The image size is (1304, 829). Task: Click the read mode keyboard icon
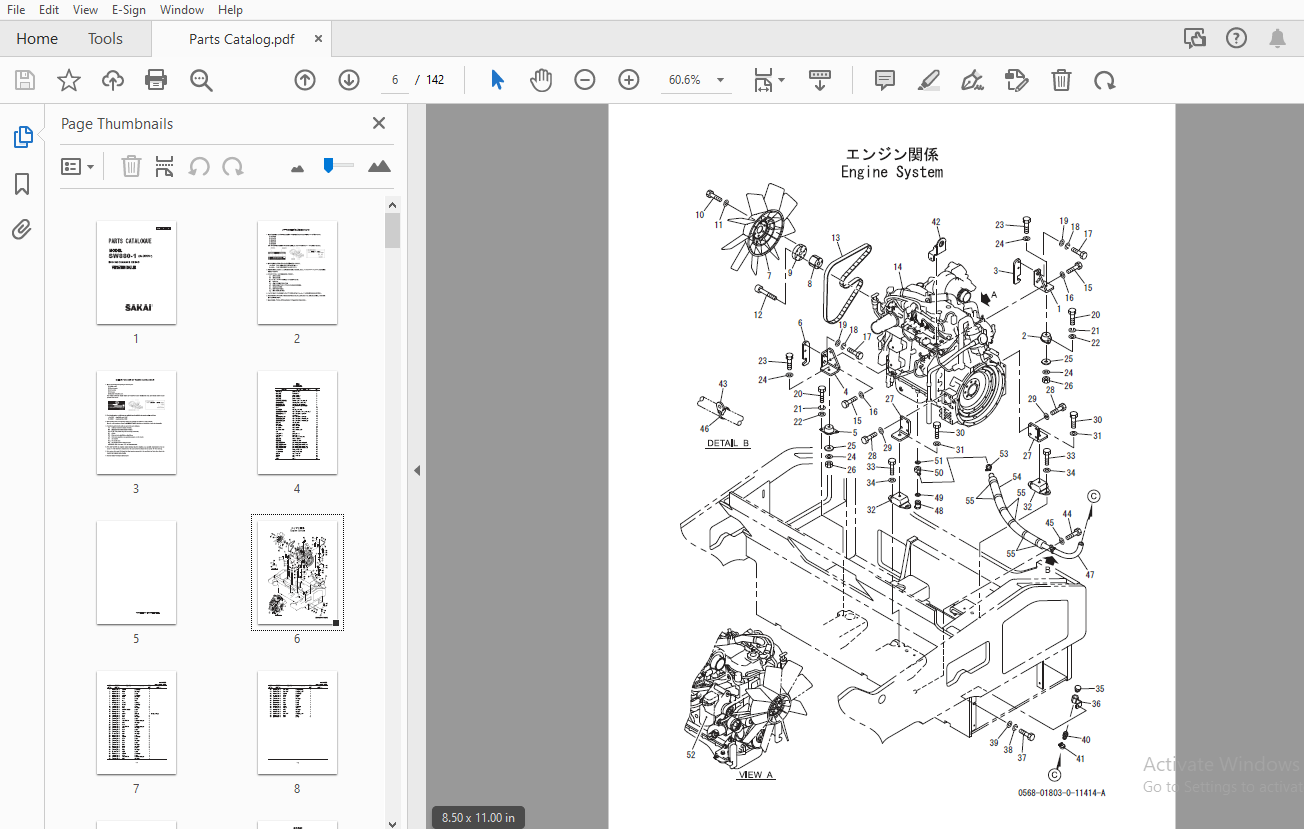click(x=820, y=80)
